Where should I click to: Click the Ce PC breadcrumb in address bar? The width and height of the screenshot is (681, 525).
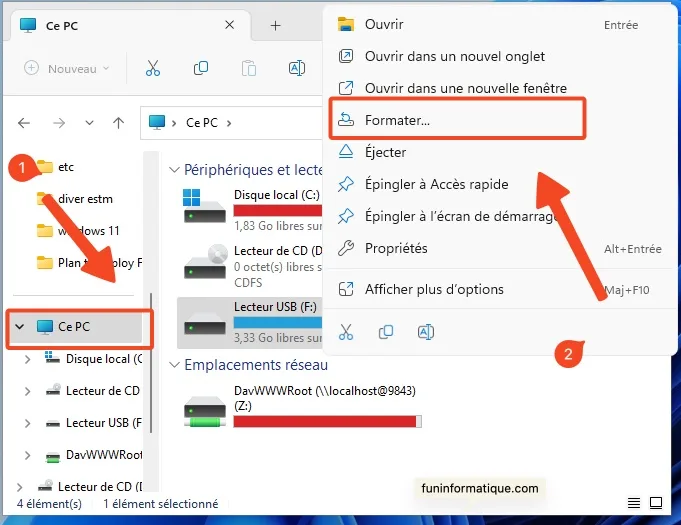click(202, 123)
